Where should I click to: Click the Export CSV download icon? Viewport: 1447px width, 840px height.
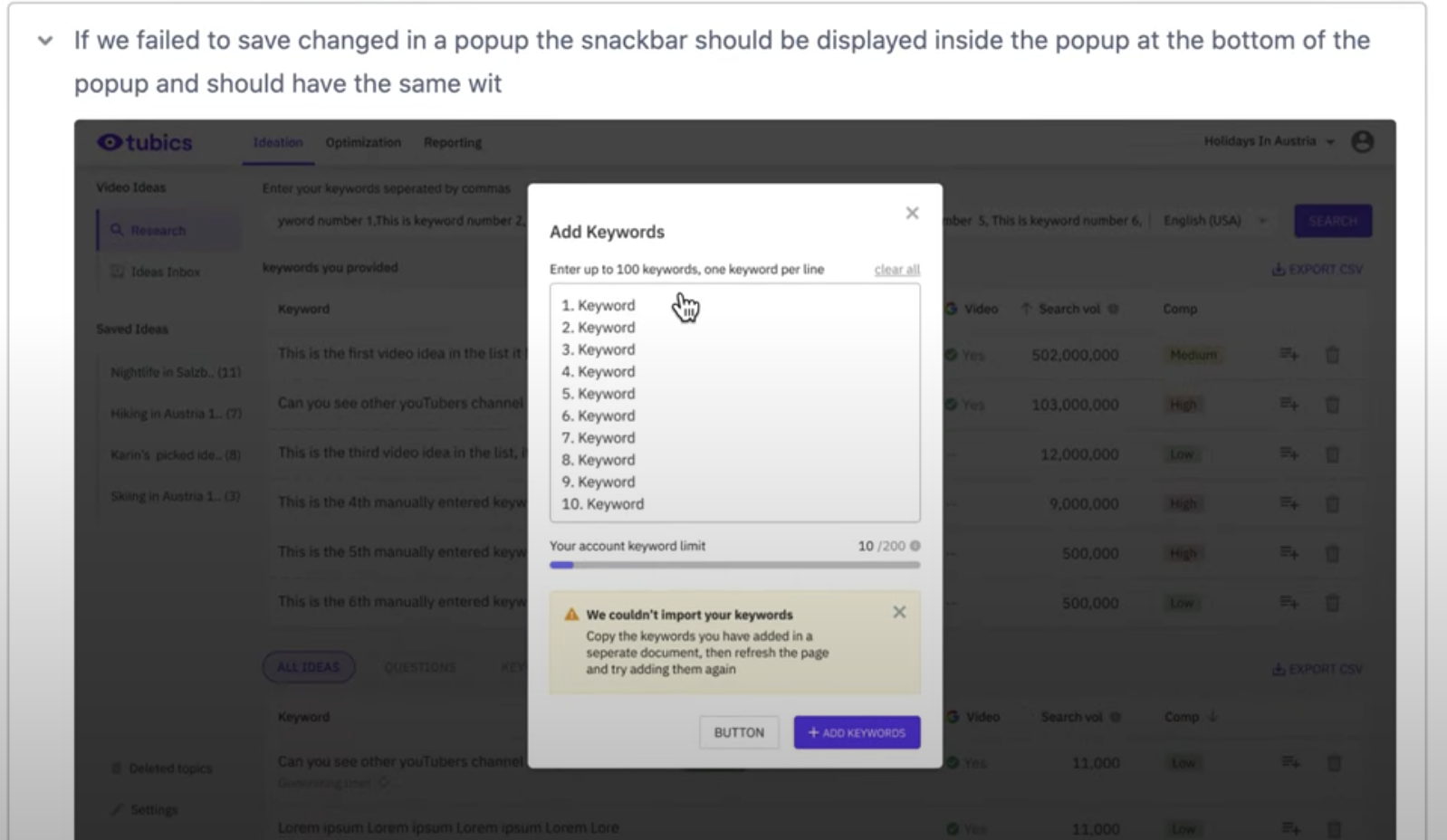(1279, 269)
